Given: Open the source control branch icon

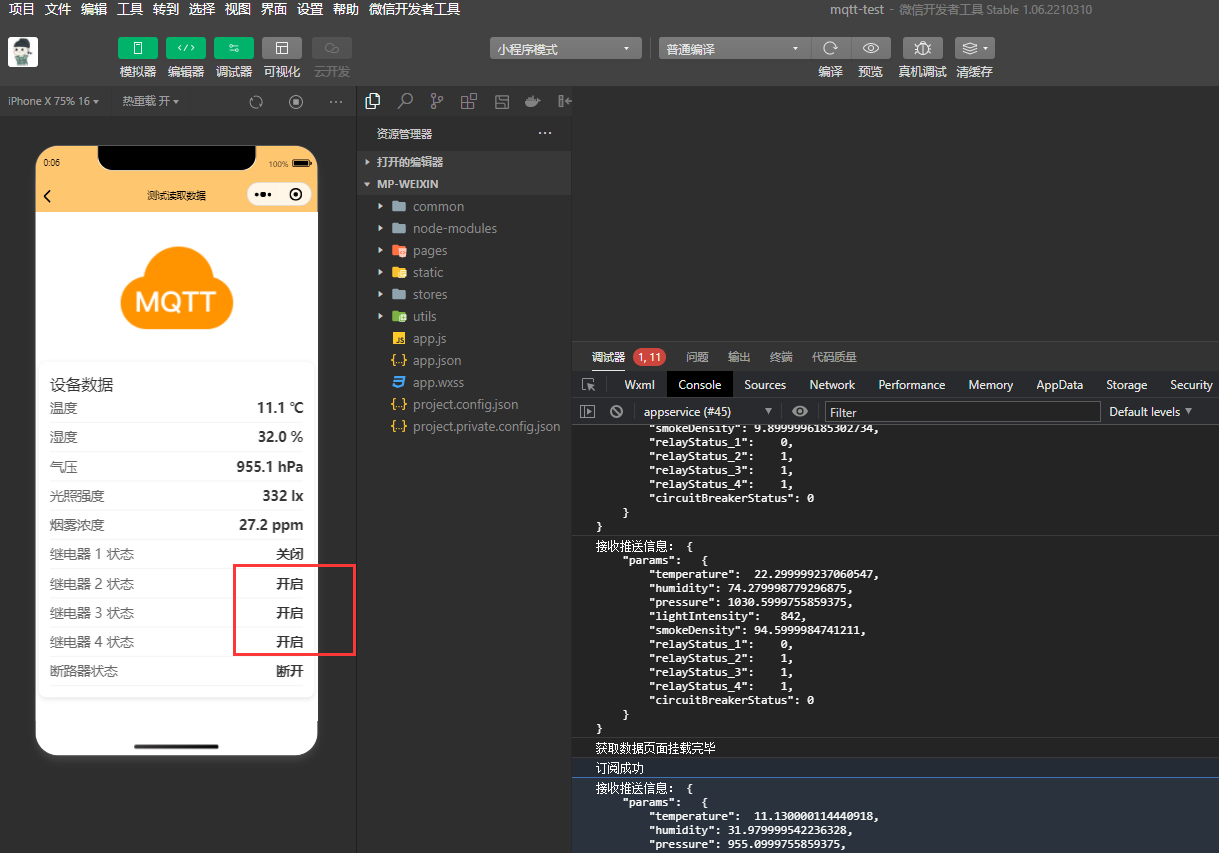Looking at the screenshot, I should coord(436,101).
